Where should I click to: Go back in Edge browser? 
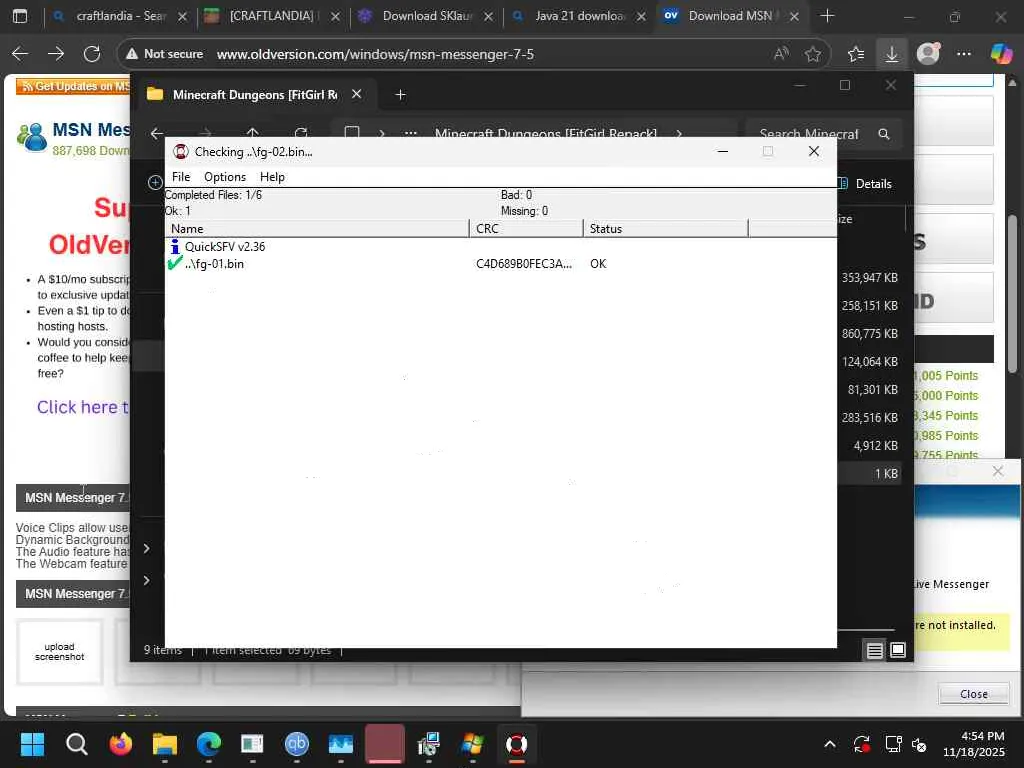tap(20, 54)
